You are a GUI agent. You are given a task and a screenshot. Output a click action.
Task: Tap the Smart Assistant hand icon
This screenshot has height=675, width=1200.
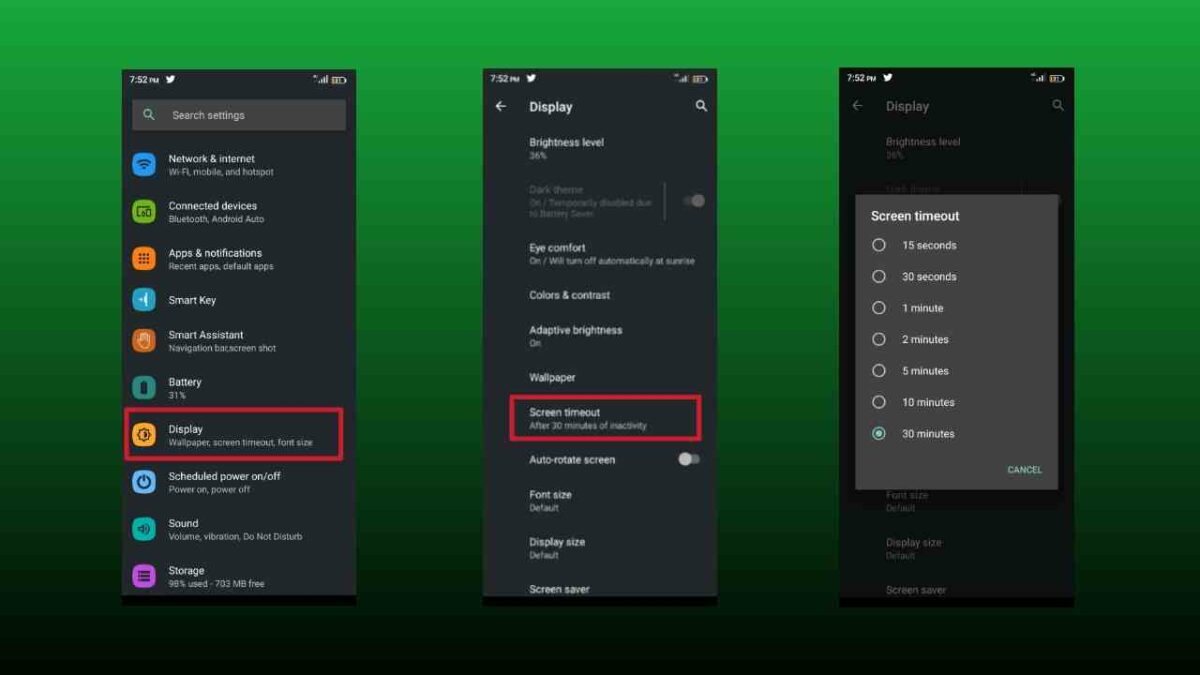tap(144, 341)
